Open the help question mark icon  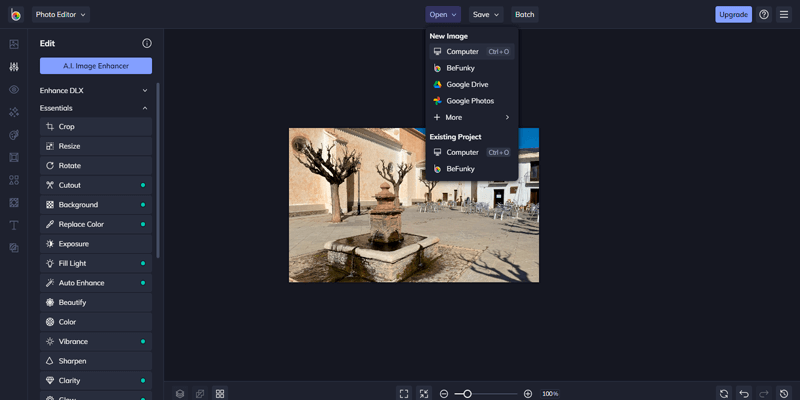(x=764, y=14)
